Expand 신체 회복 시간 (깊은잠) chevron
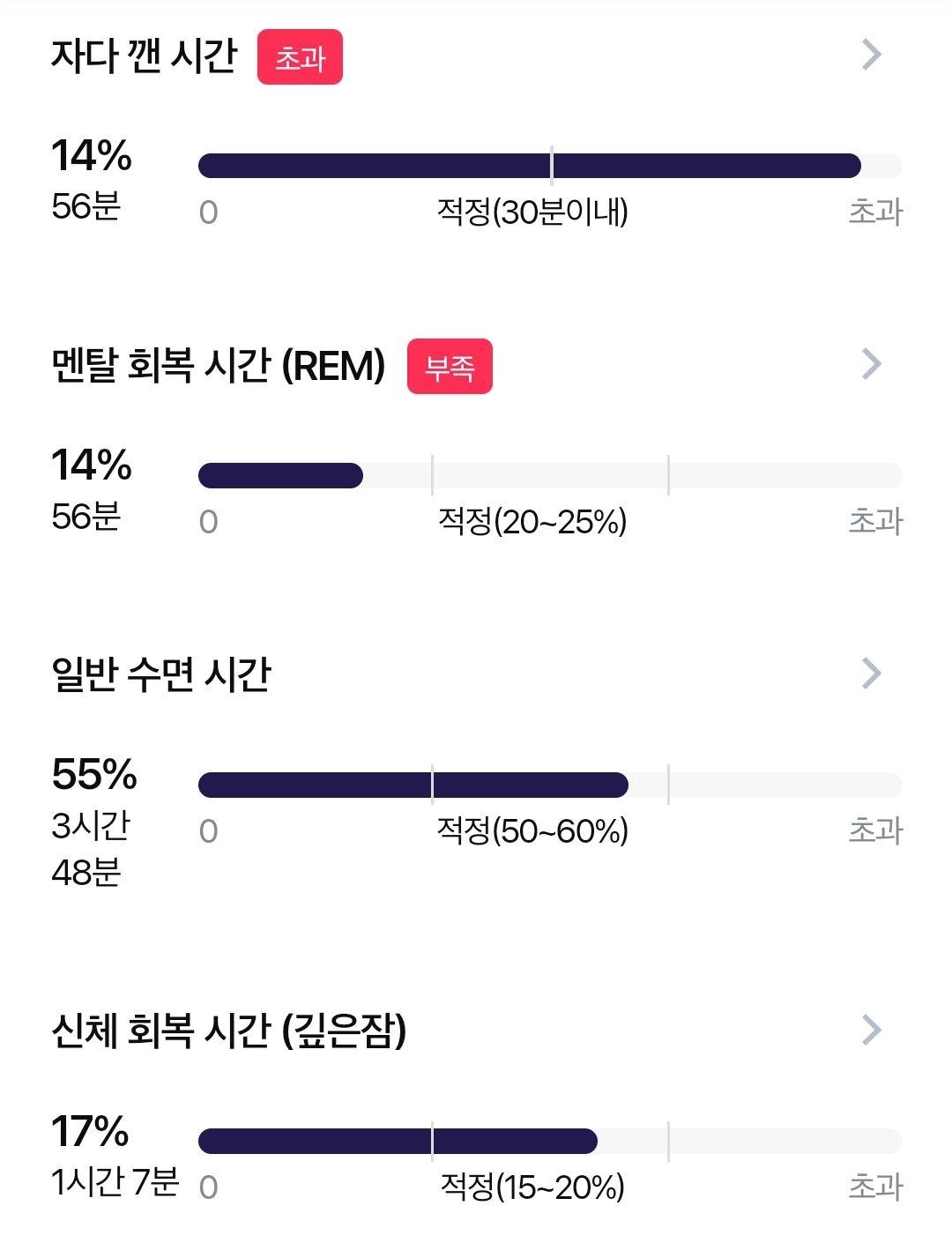The width and height of the screenshot is (952, 1258). 871,1030
